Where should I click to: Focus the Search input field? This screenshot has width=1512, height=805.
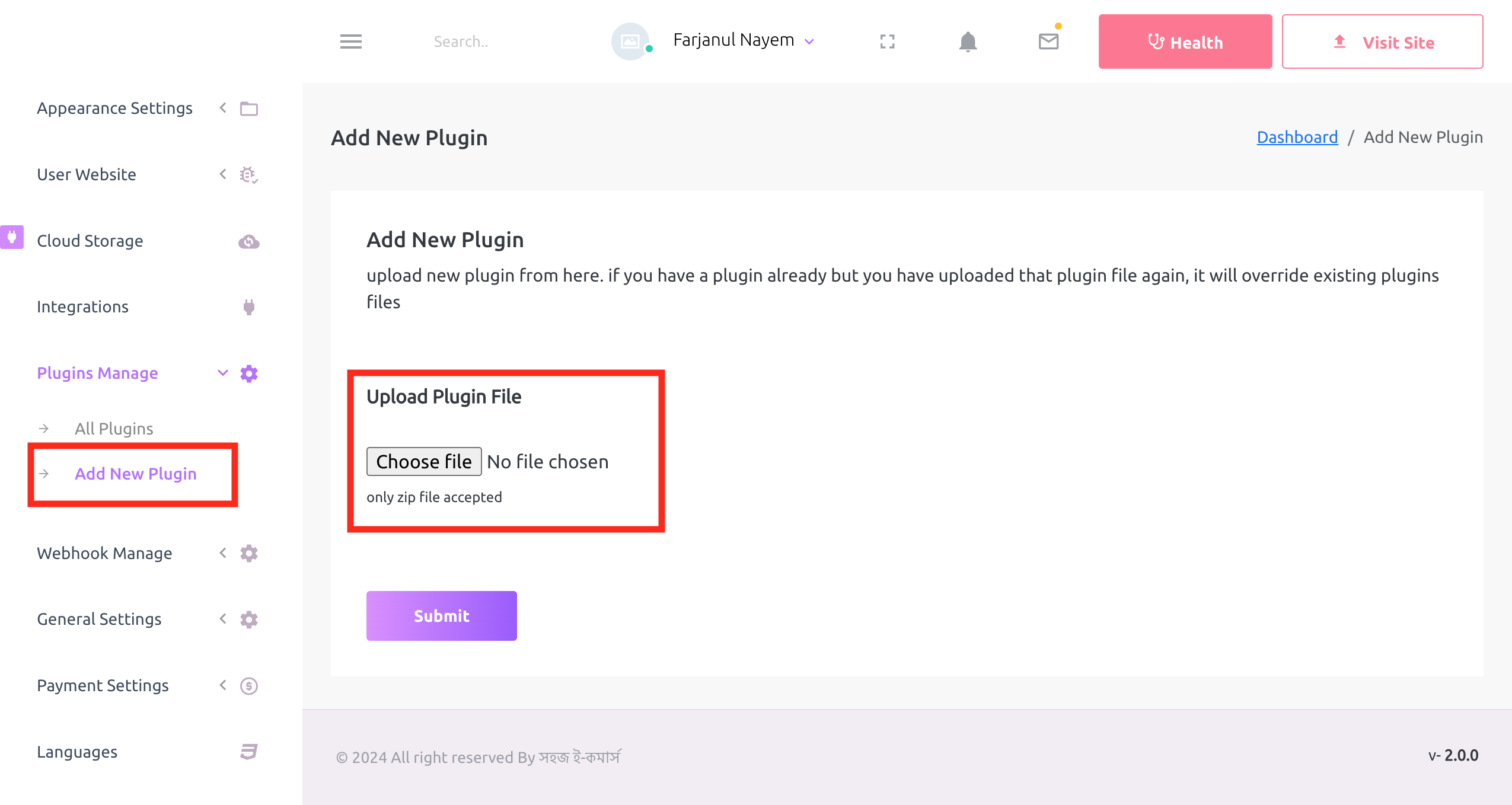[461, 41]
